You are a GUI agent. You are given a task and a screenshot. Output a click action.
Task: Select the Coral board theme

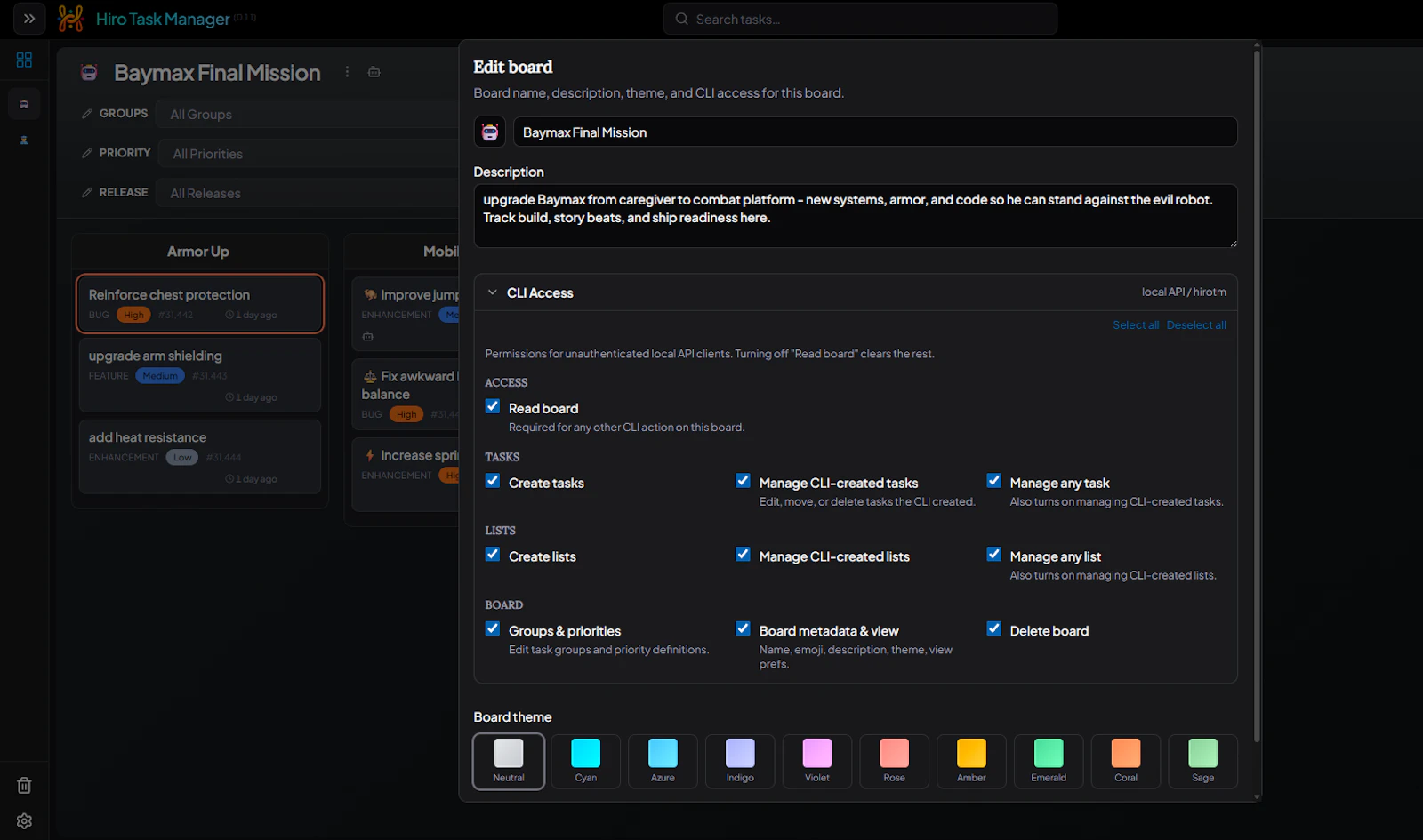1126,761
